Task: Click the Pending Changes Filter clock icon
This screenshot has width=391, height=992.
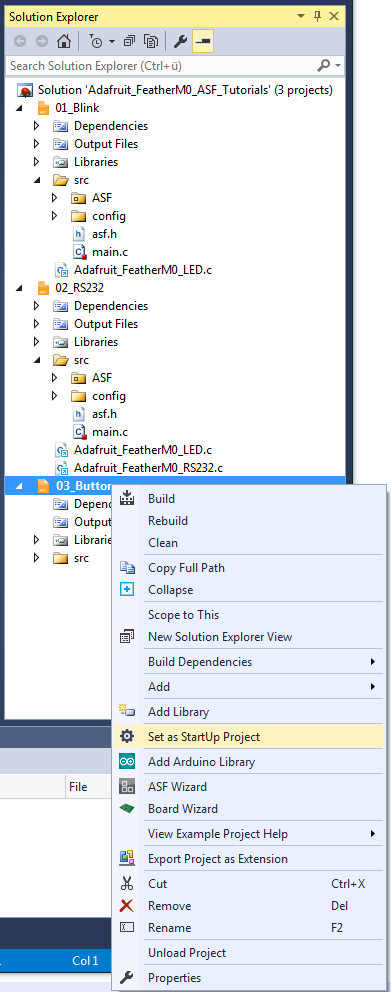Action: (x=97, y=42)
